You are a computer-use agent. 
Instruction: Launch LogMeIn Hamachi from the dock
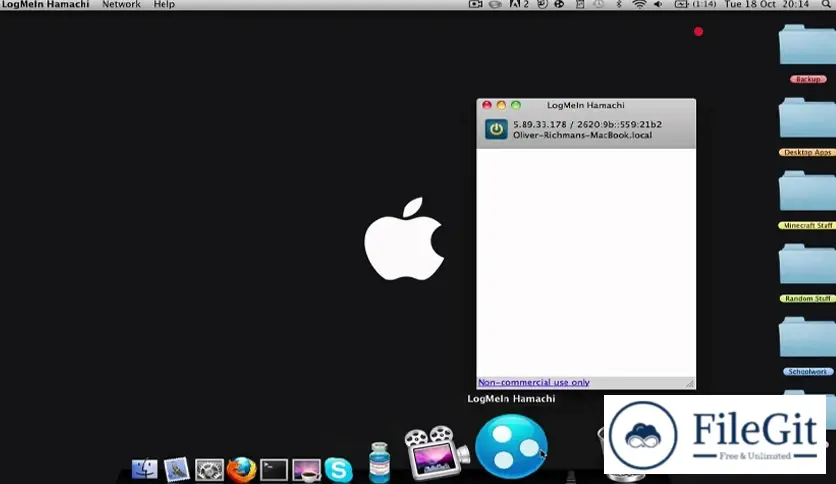tap(511, 447)
